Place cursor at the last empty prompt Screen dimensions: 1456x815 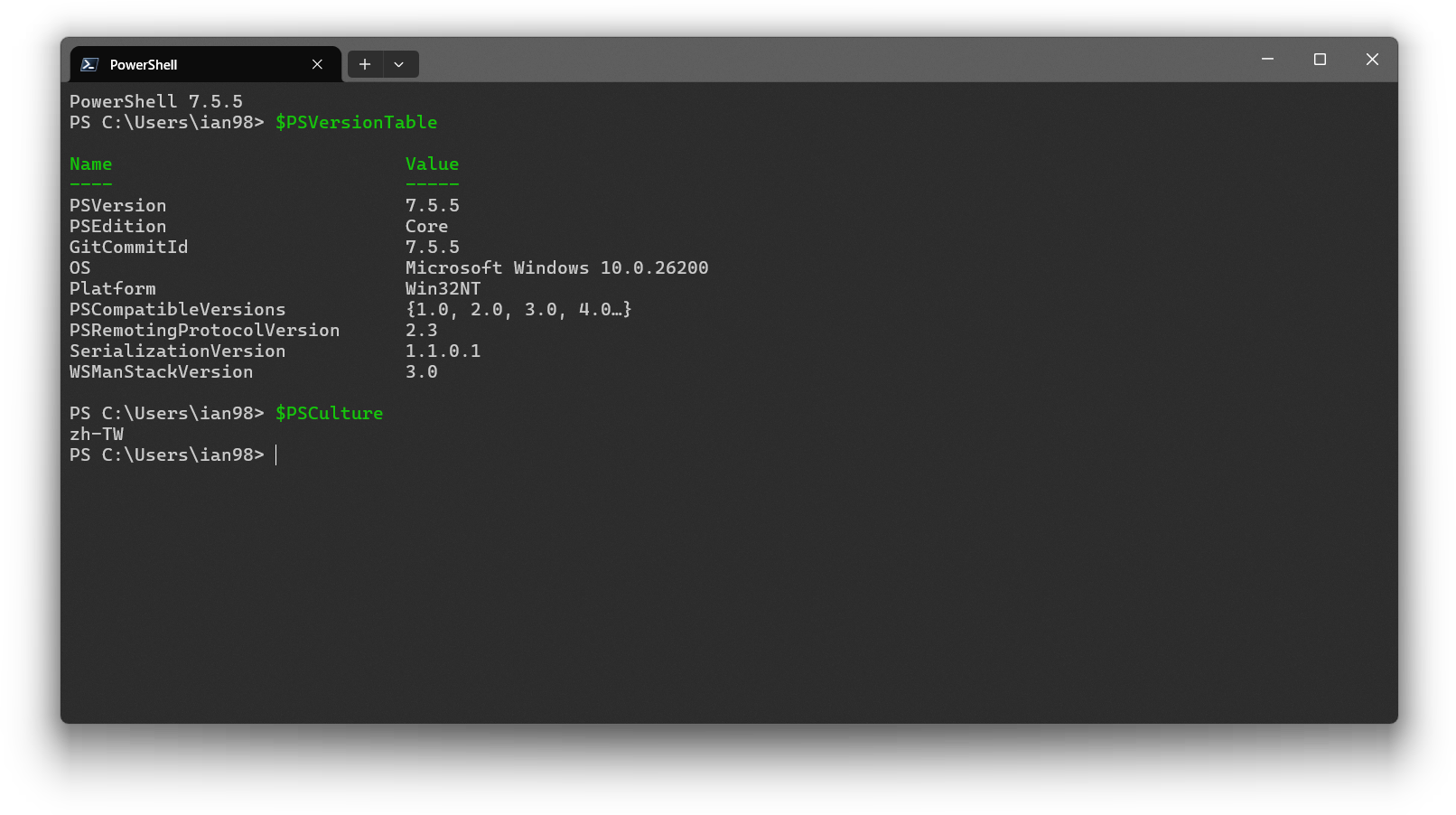(276, 454)
